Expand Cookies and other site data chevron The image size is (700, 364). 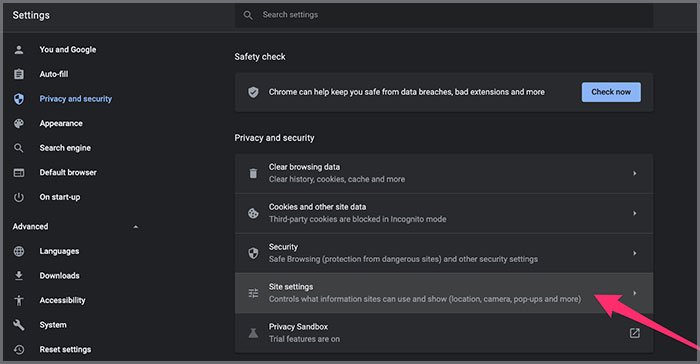[634, 213]
